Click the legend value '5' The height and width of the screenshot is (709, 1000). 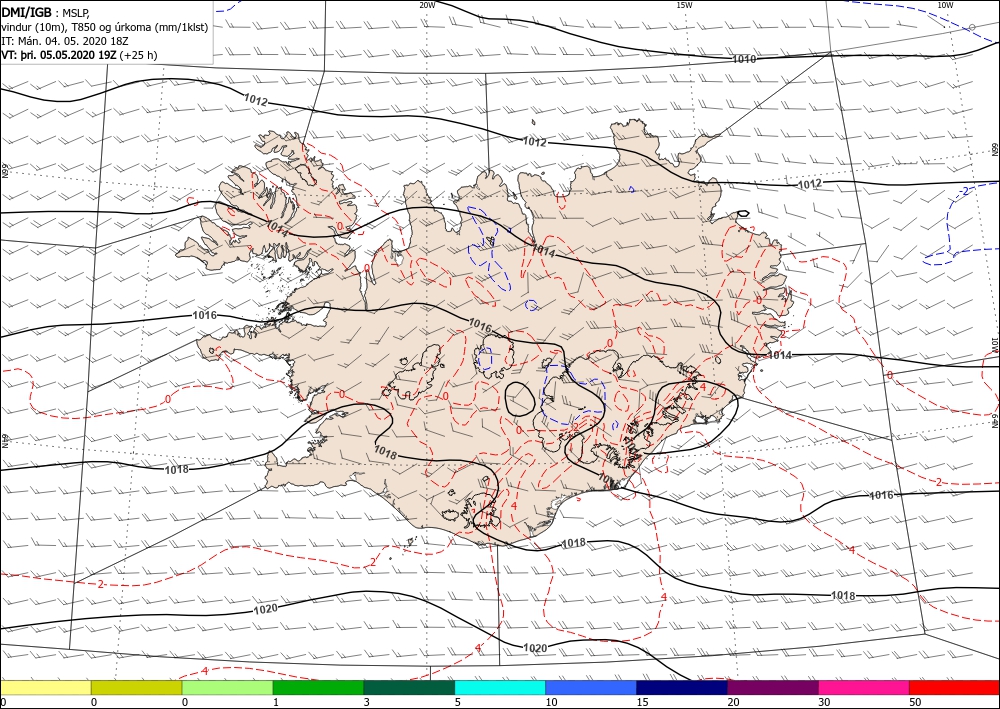pyautogui.click(x=457, y=702)
